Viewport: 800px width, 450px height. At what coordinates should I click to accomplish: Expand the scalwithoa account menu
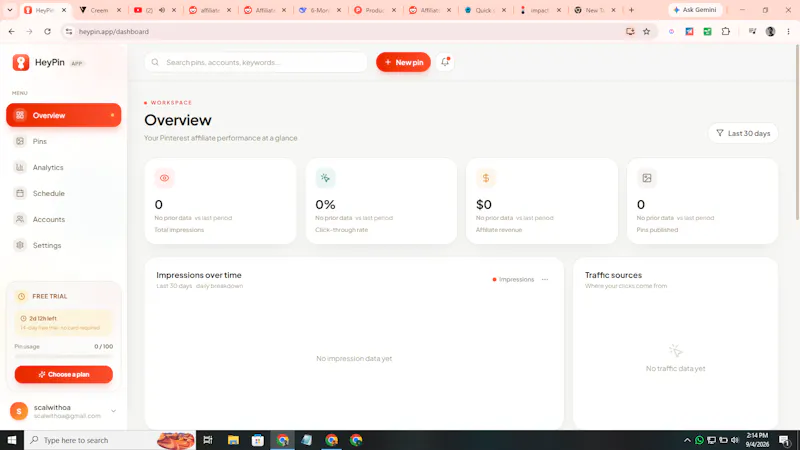113,411
